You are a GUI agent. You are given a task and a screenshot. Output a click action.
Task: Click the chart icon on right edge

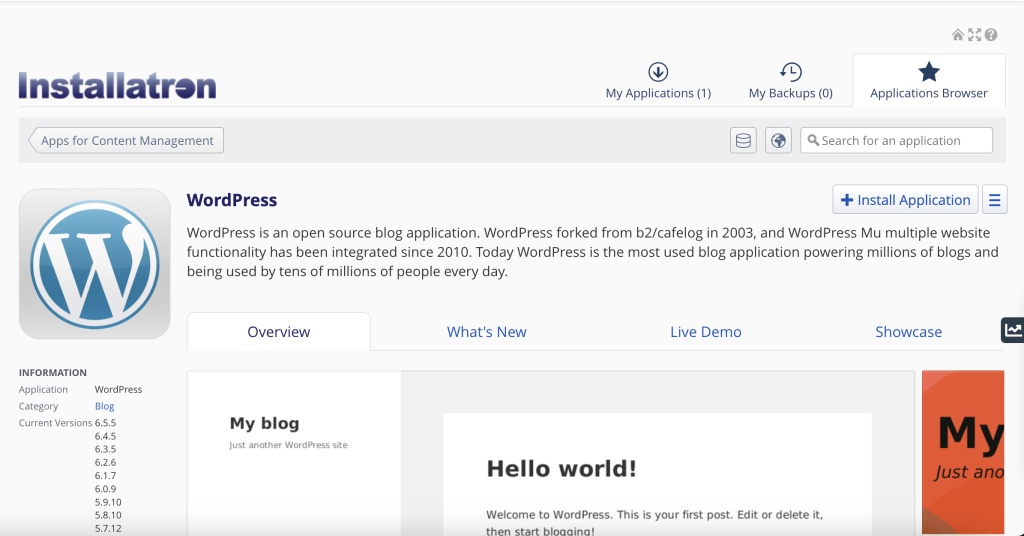tap(1013, 330)
